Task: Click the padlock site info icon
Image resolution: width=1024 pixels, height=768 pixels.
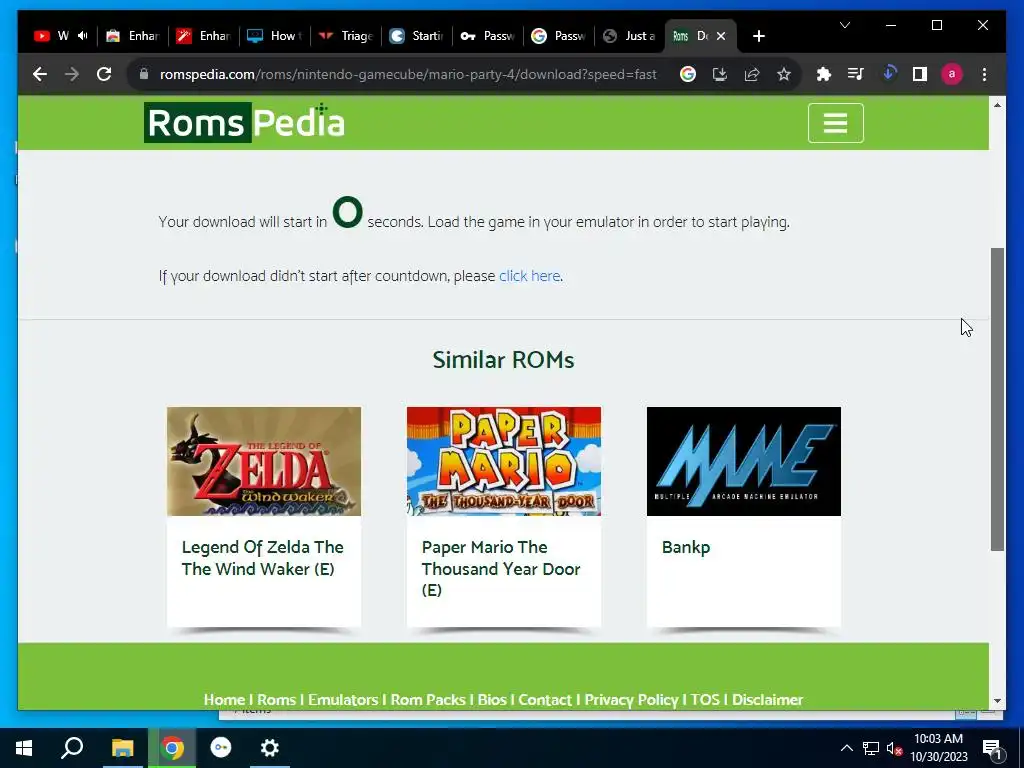Action: point(144,74)
